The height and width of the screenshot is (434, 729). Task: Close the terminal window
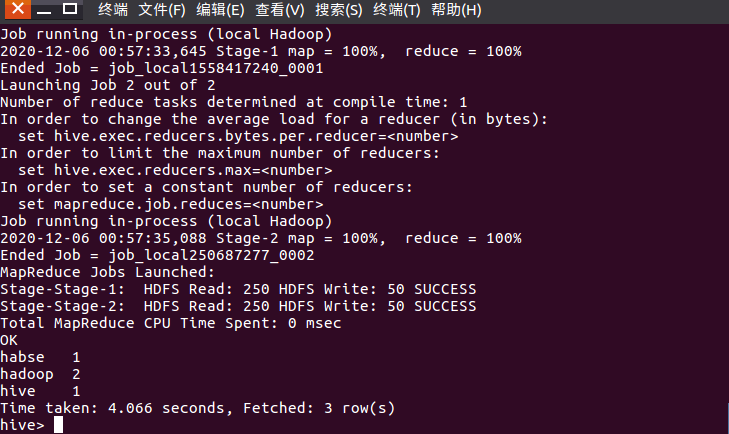tap(18, 8)
